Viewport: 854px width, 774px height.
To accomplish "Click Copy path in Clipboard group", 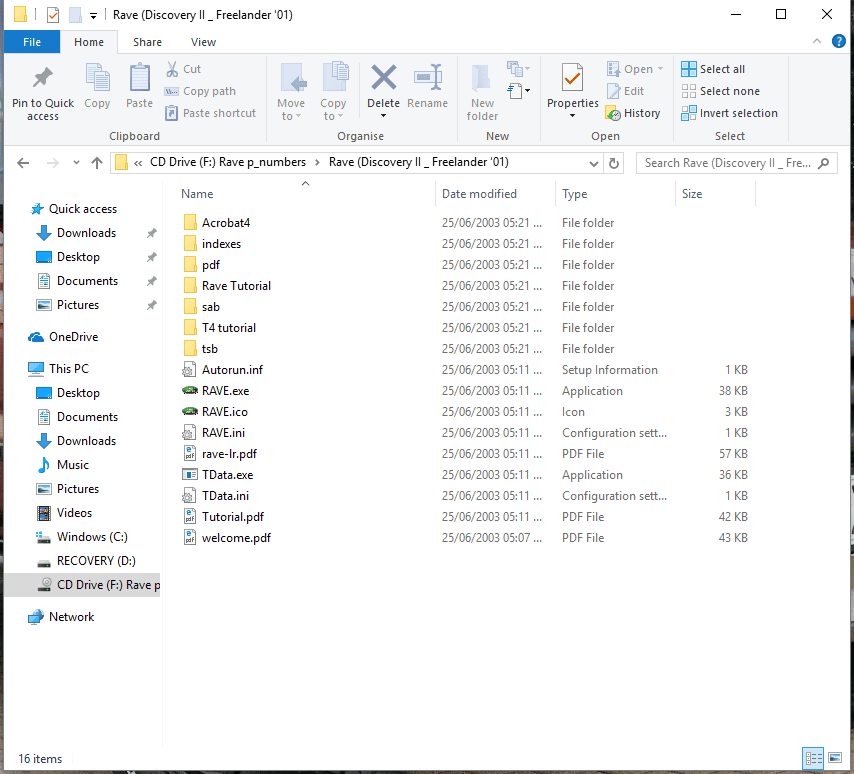I will click(x=200, y=91).
